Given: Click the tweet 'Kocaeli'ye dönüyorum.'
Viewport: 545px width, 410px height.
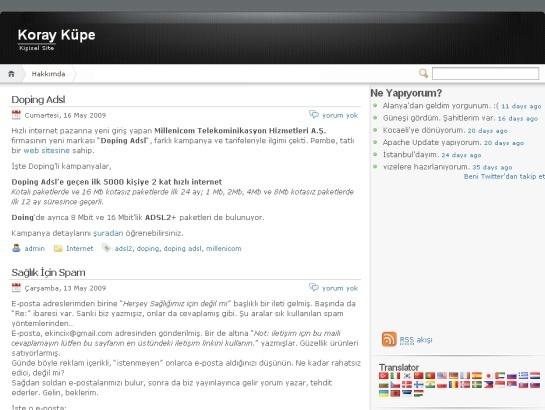Looking at the screenshot, I should pyautogui.click(x=423, y=130).
